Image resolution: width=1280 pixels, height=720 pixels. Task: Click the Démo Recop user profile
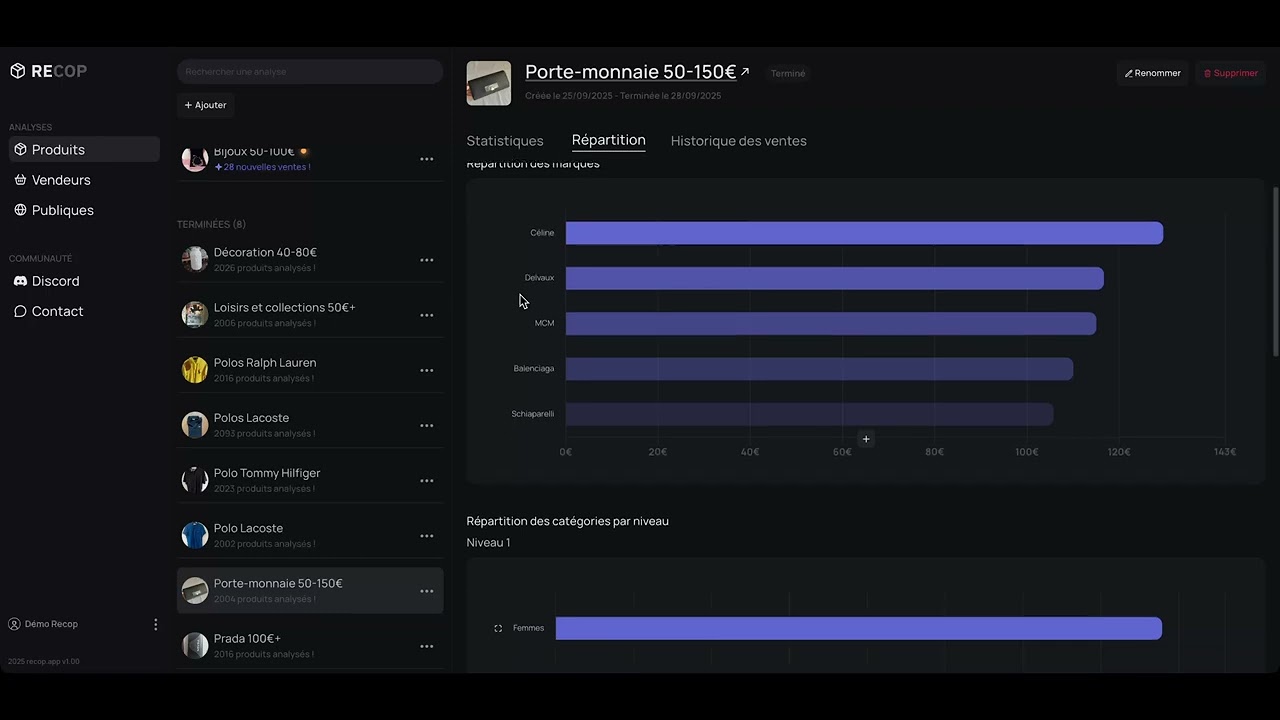pos(44,624)
